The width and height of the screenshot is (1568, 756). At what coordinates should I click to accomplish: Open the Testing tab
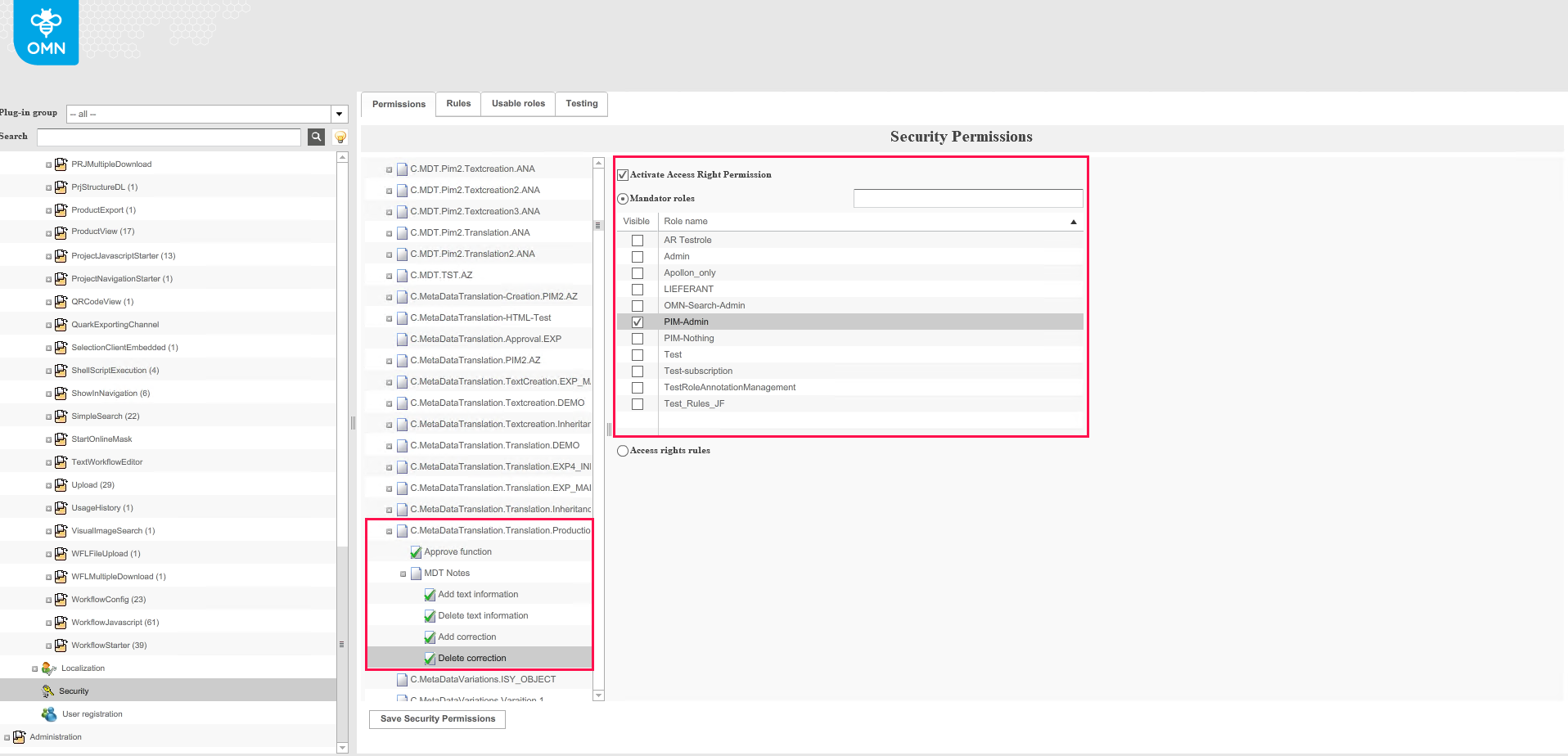coord(581,104)
